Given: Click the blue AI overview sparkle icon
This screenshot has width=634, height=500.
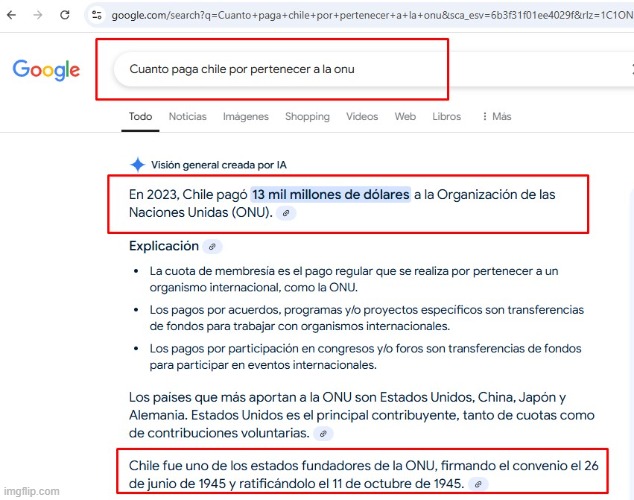Looking at the screenshot, I should 137,165.
